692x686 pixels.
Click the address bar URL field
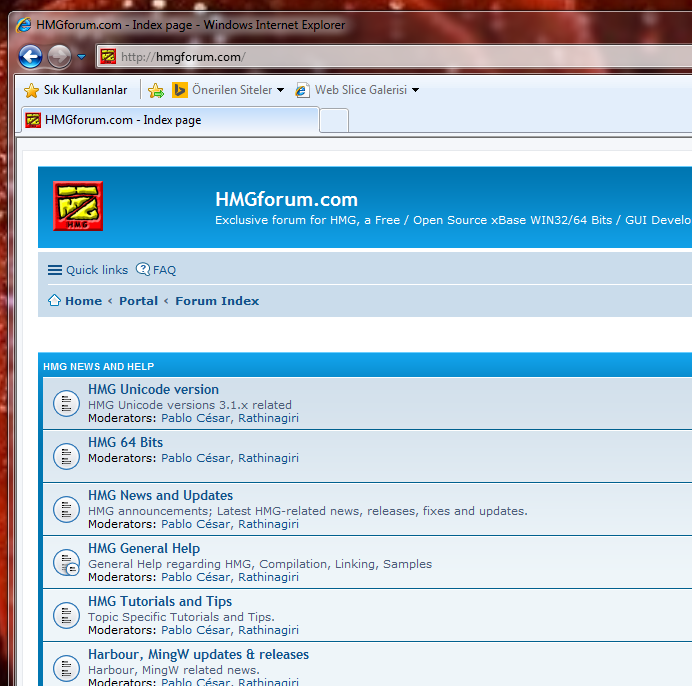click(x=400, y=57)
